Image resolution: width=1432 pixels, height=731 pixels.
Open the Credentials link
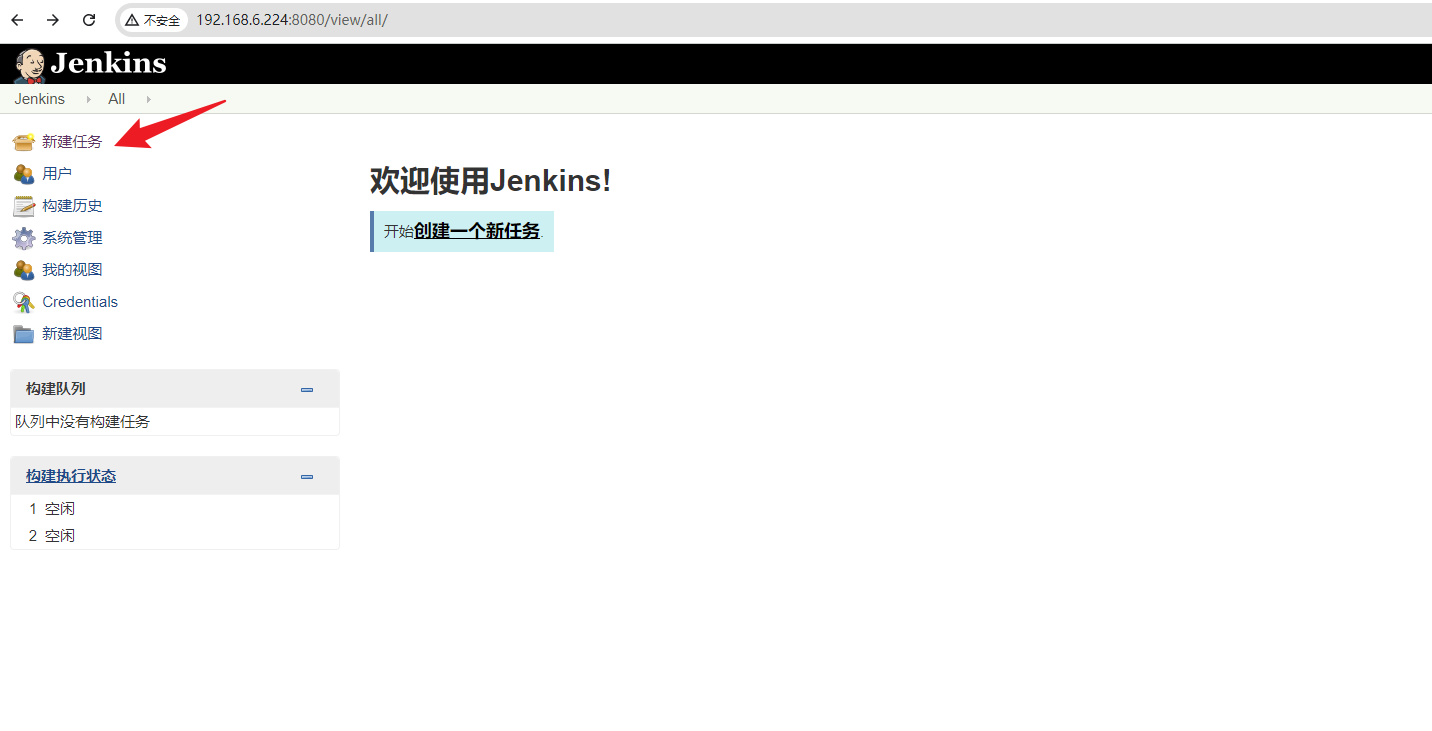pyautogui.click(x=80, y=302)
